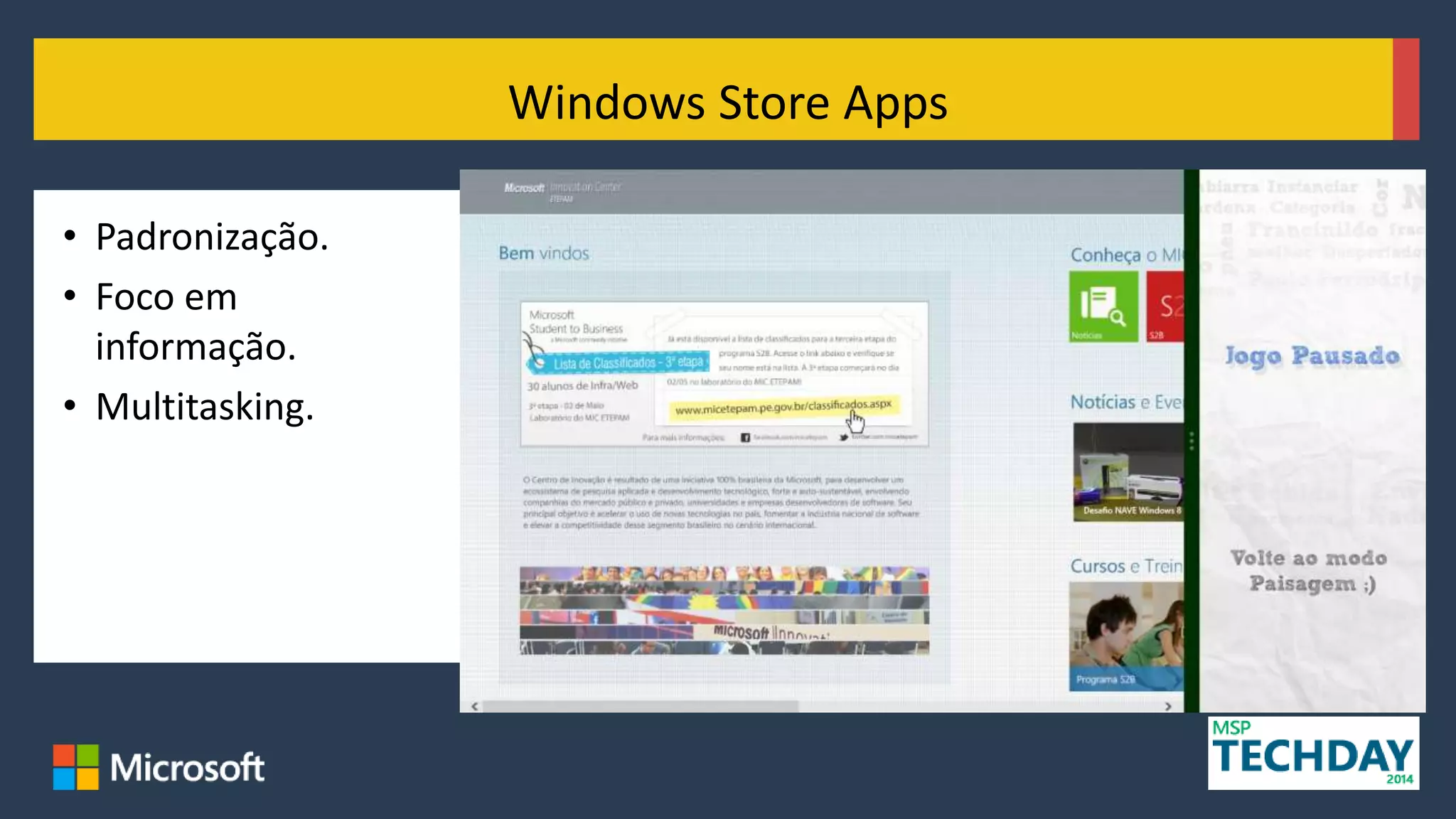
Task: Click the scroll left arrow
Action: 474,706
